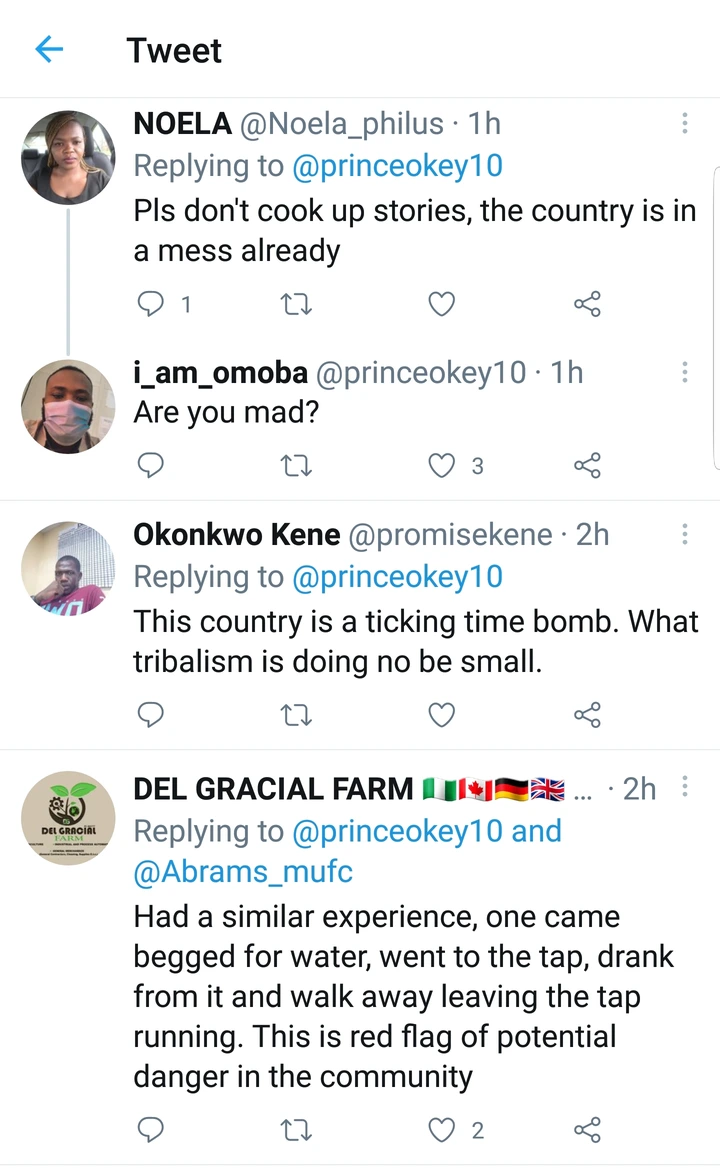
Task: Reply to NOELA's tweet
Action: 150,304
